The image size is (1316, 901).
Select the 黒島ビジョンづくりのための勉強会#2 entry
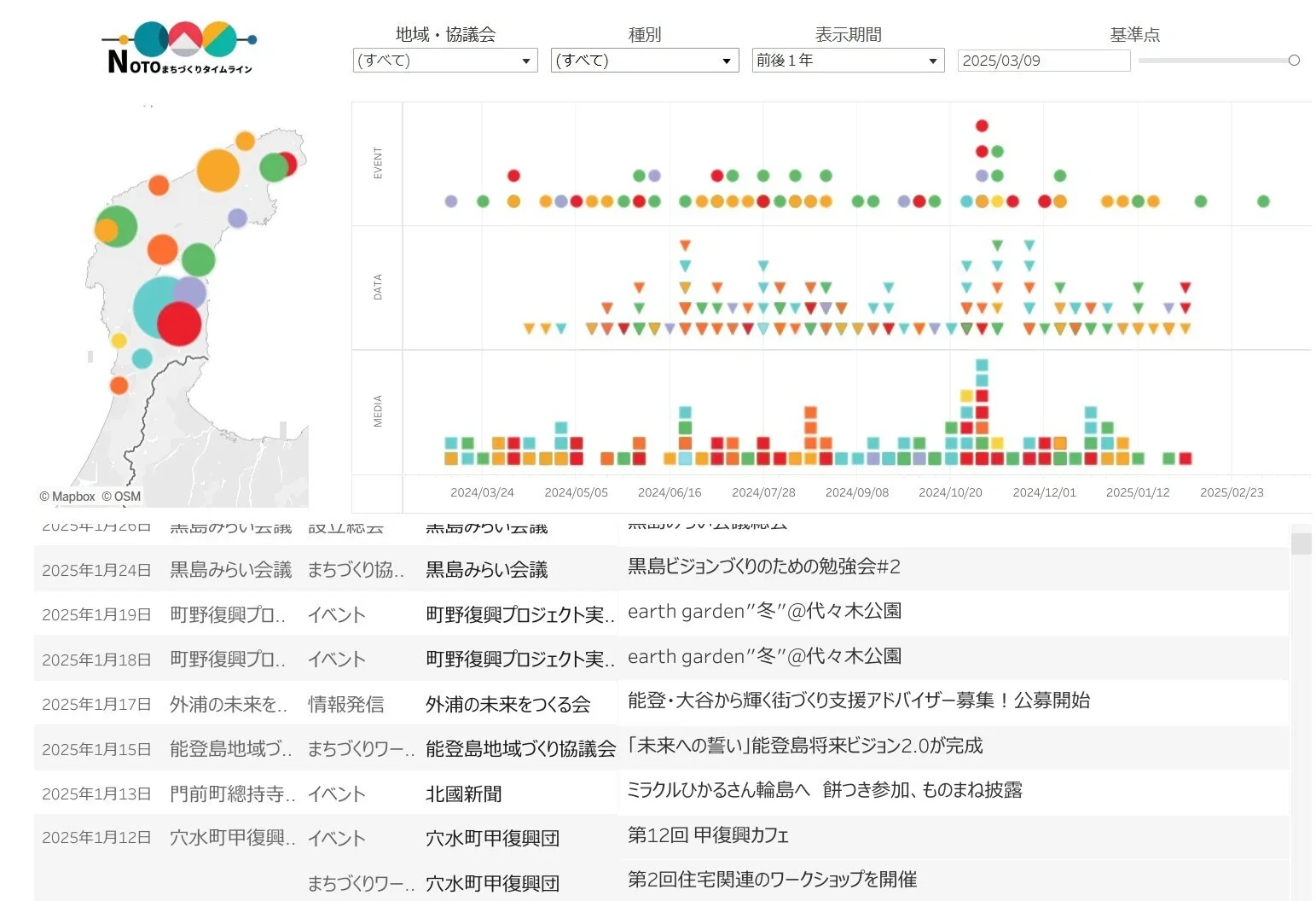(763, 567)
